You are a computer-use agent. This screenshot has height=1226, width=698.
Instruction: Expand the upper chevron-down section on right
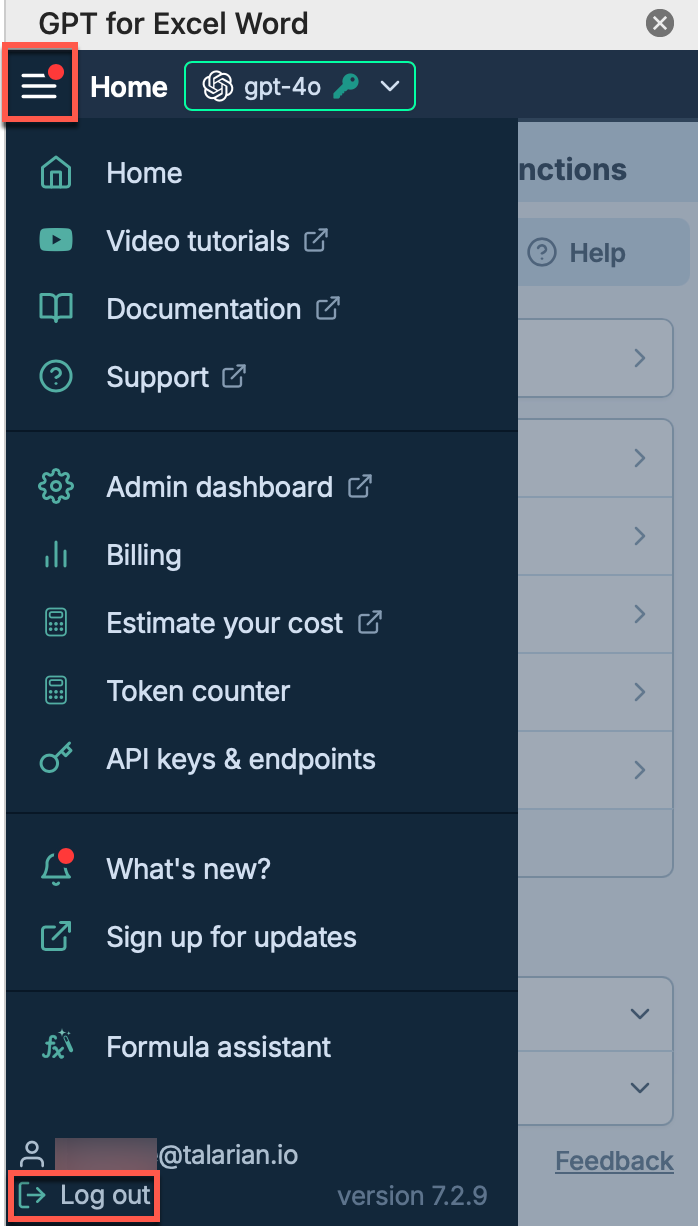pos(640,1014)
